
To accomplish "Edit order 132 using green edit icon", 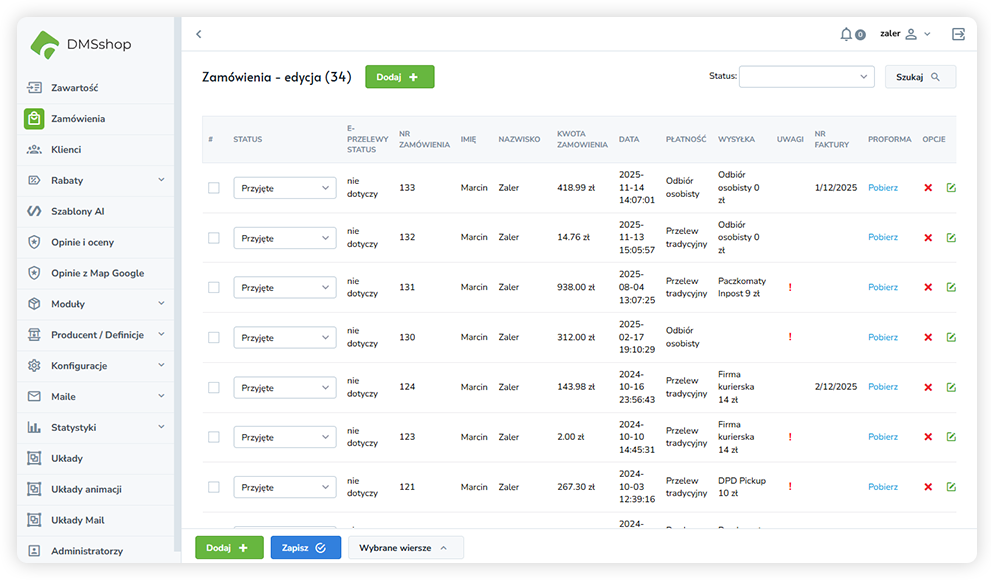I will pyautogui.click(x=951, y=238).
